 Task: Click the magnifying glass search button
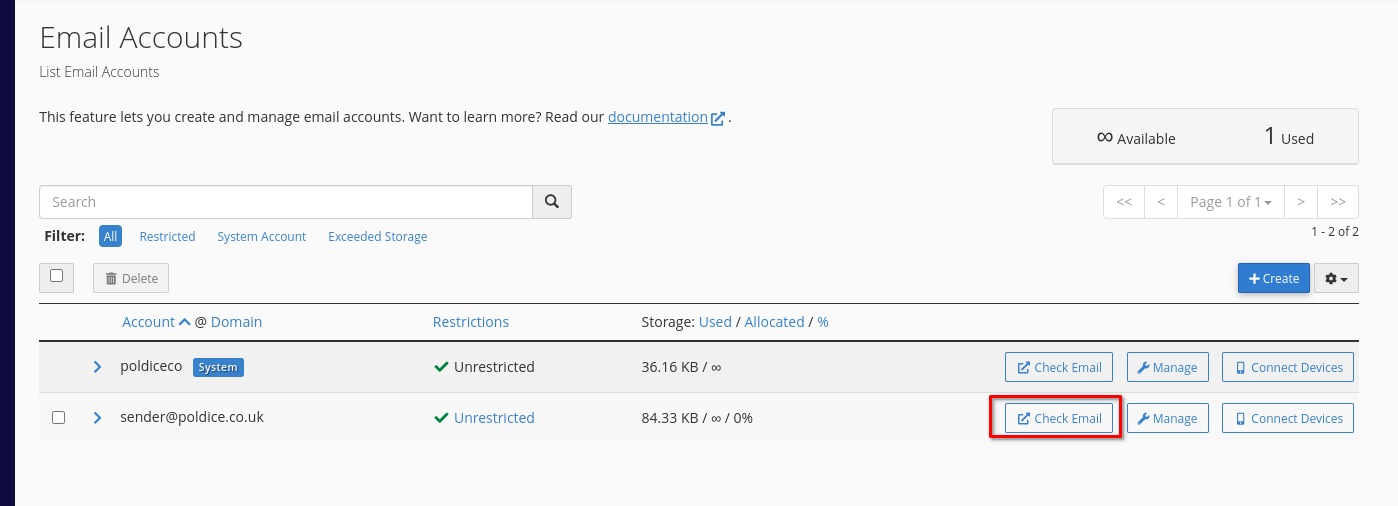coord(551,202)
